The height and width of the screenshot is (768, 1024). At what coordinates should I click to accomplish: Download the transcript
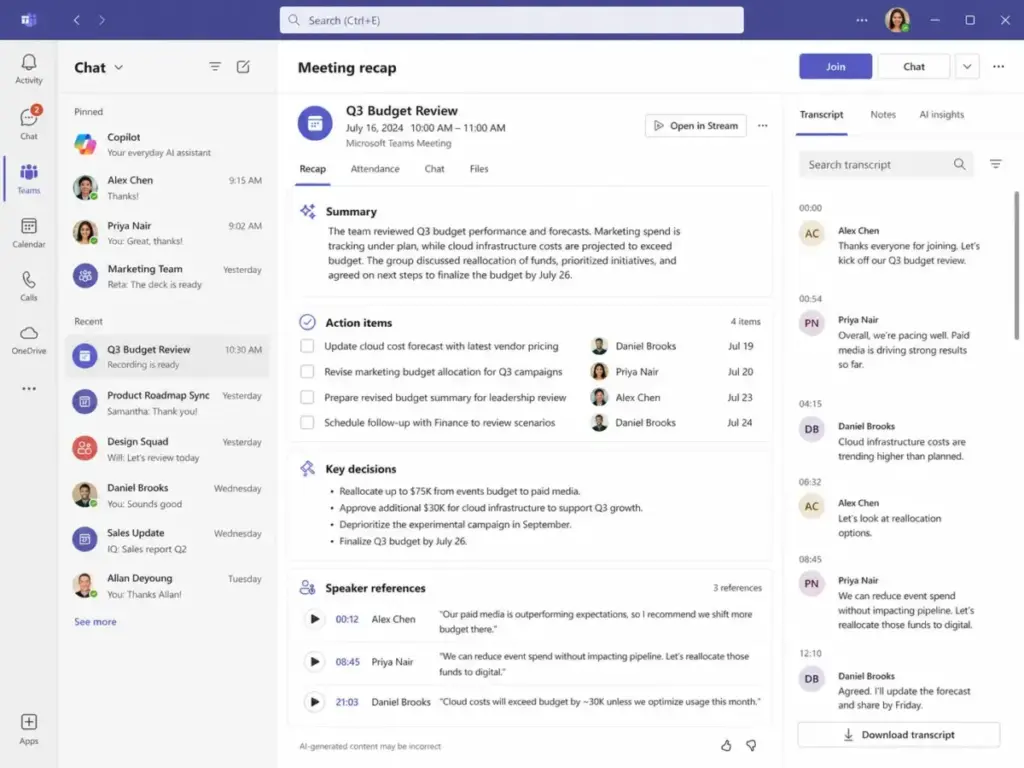pos(899,735)
